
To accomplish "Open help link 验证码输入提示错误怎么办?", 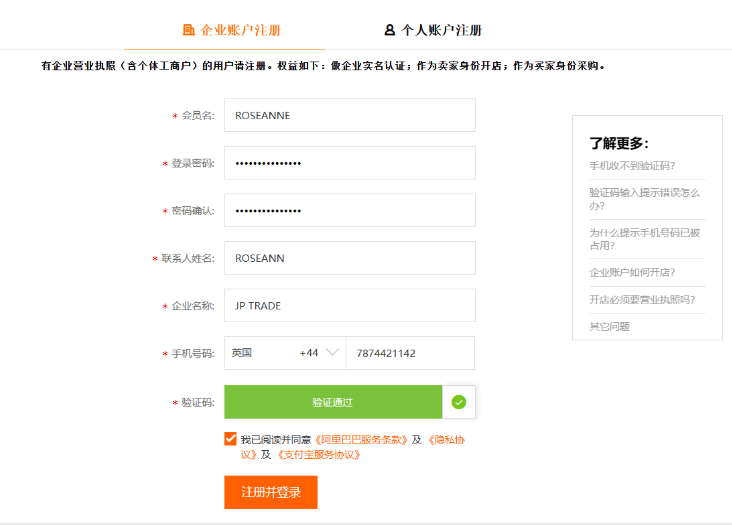I will [x=644, y=199].
